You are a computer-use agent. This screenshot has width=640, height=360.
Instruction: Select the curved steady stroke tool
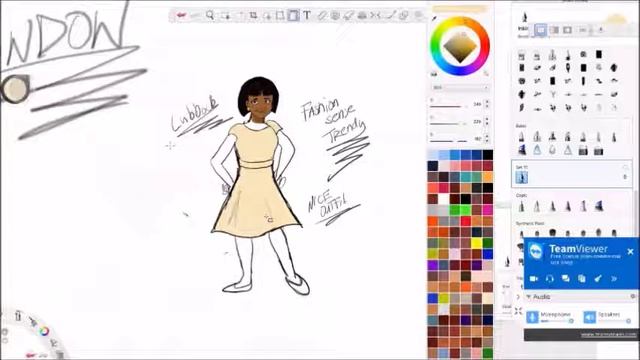[x=390, y=16]
